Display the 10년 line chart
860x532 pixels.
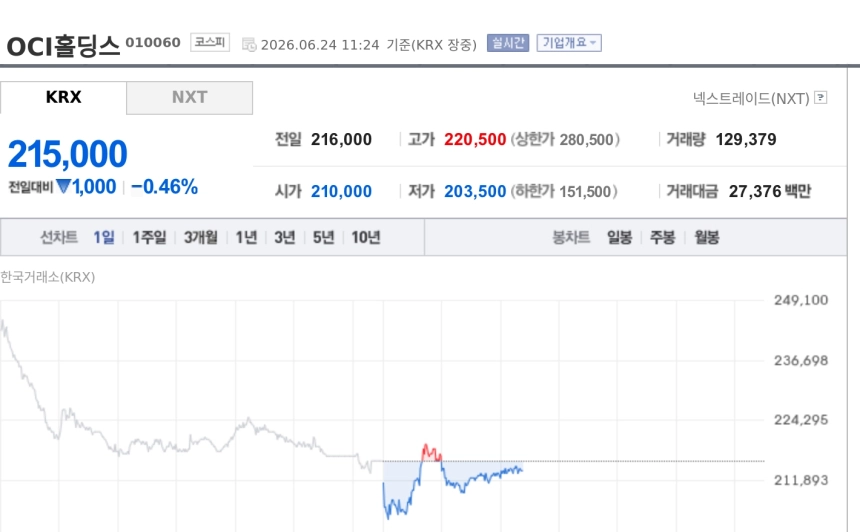[x=366, y=237]
